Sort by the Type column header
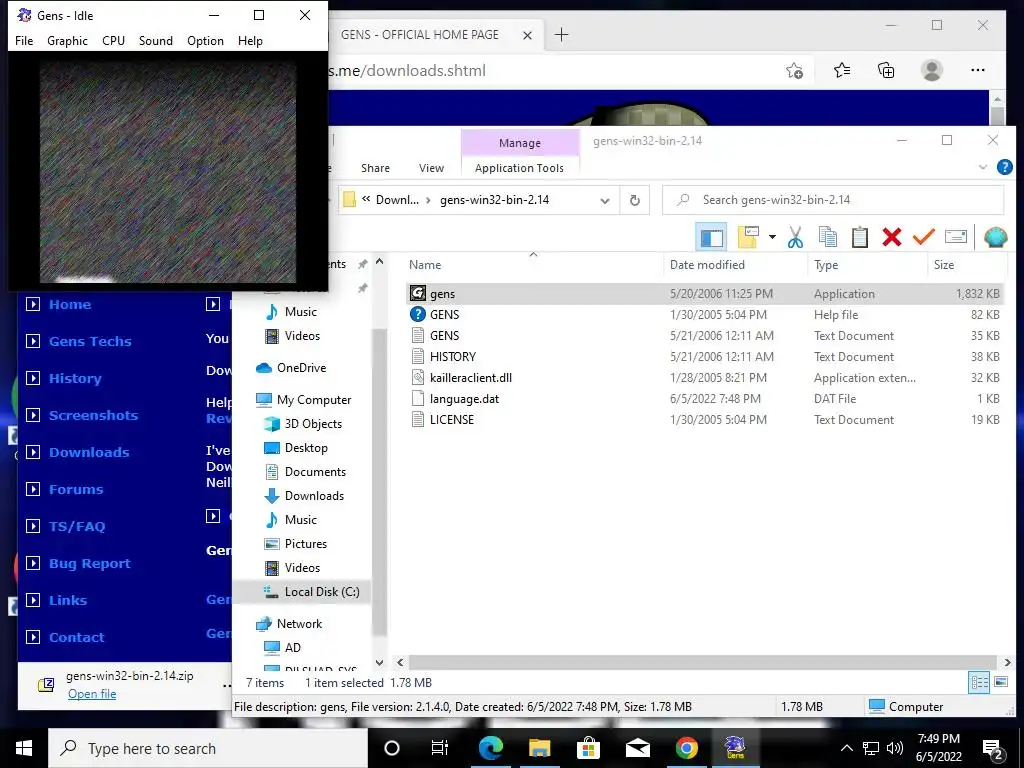This screenshot has height=768, width=1024. 826,264
